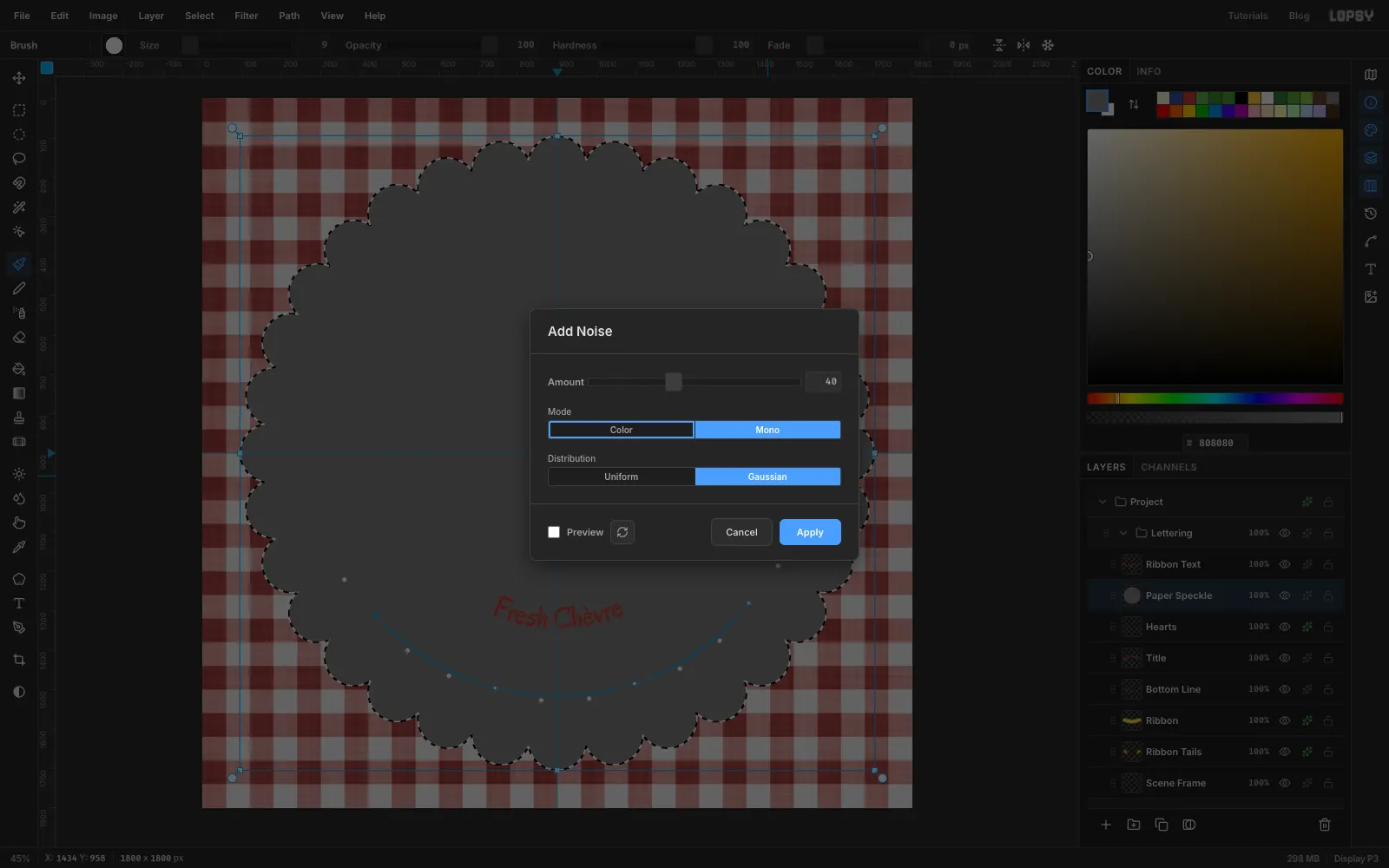Screen dimensions: 1389x868
Task: Collapse the Lettering folder
Action: pyautogui.click(x=1123, y=533)
